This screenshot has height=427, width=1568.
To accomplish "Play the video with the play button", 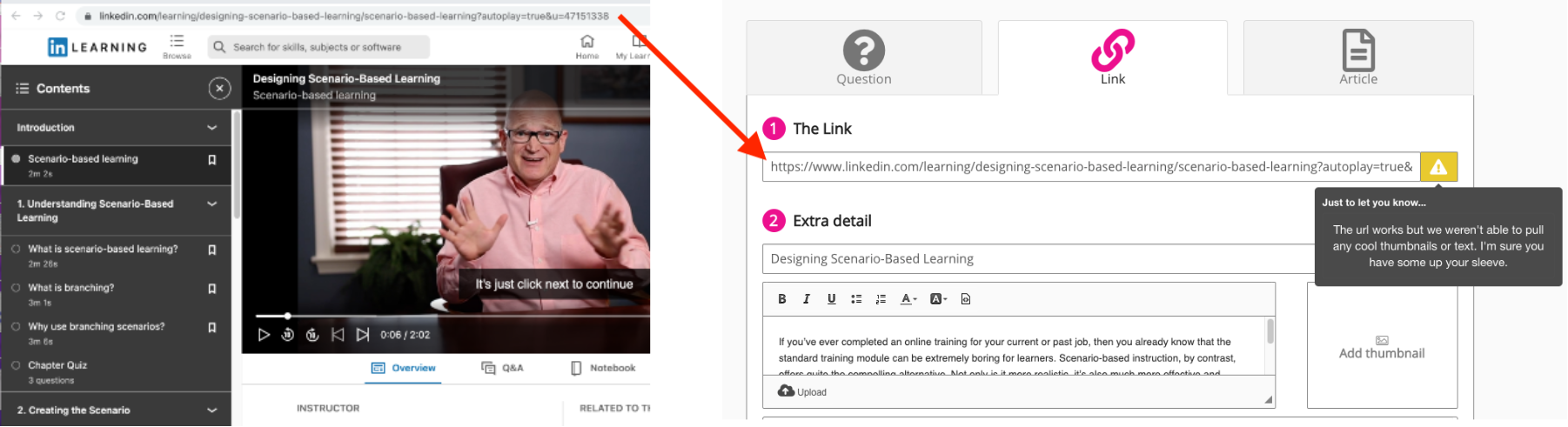I will point(264,335).
